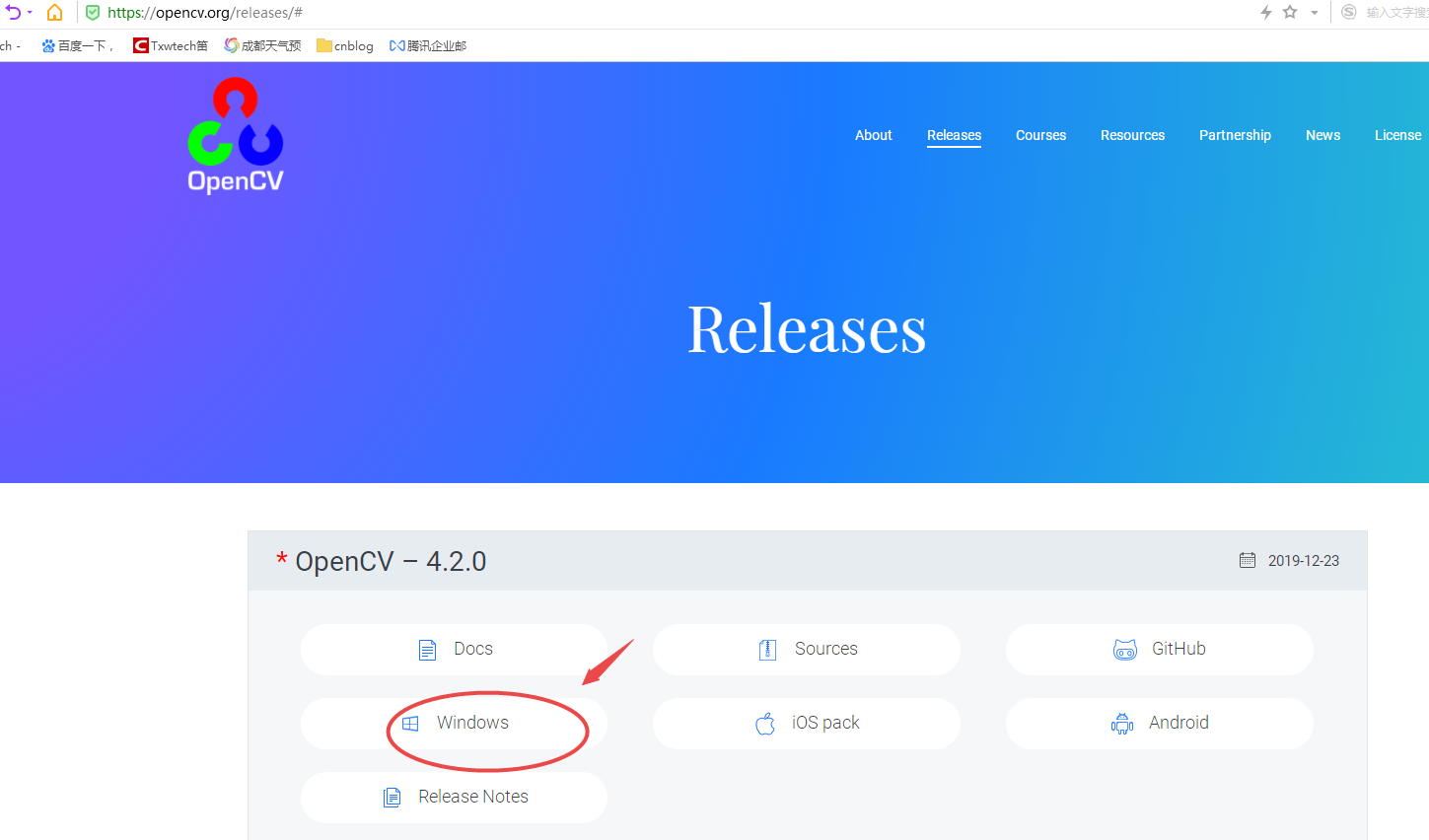Go to the About menu item

coord(874,135)
